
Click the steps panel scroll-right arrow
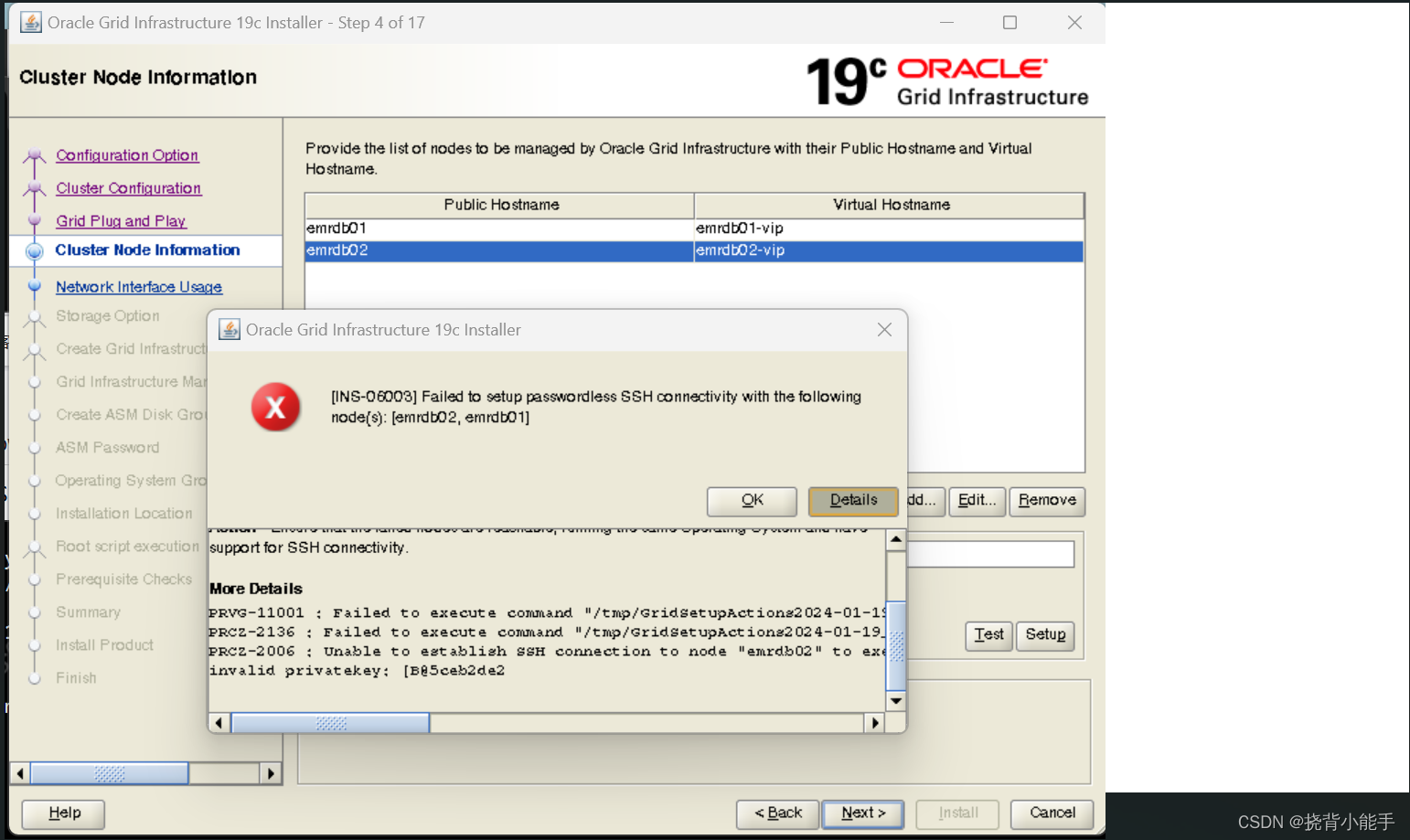coord(270,773)
